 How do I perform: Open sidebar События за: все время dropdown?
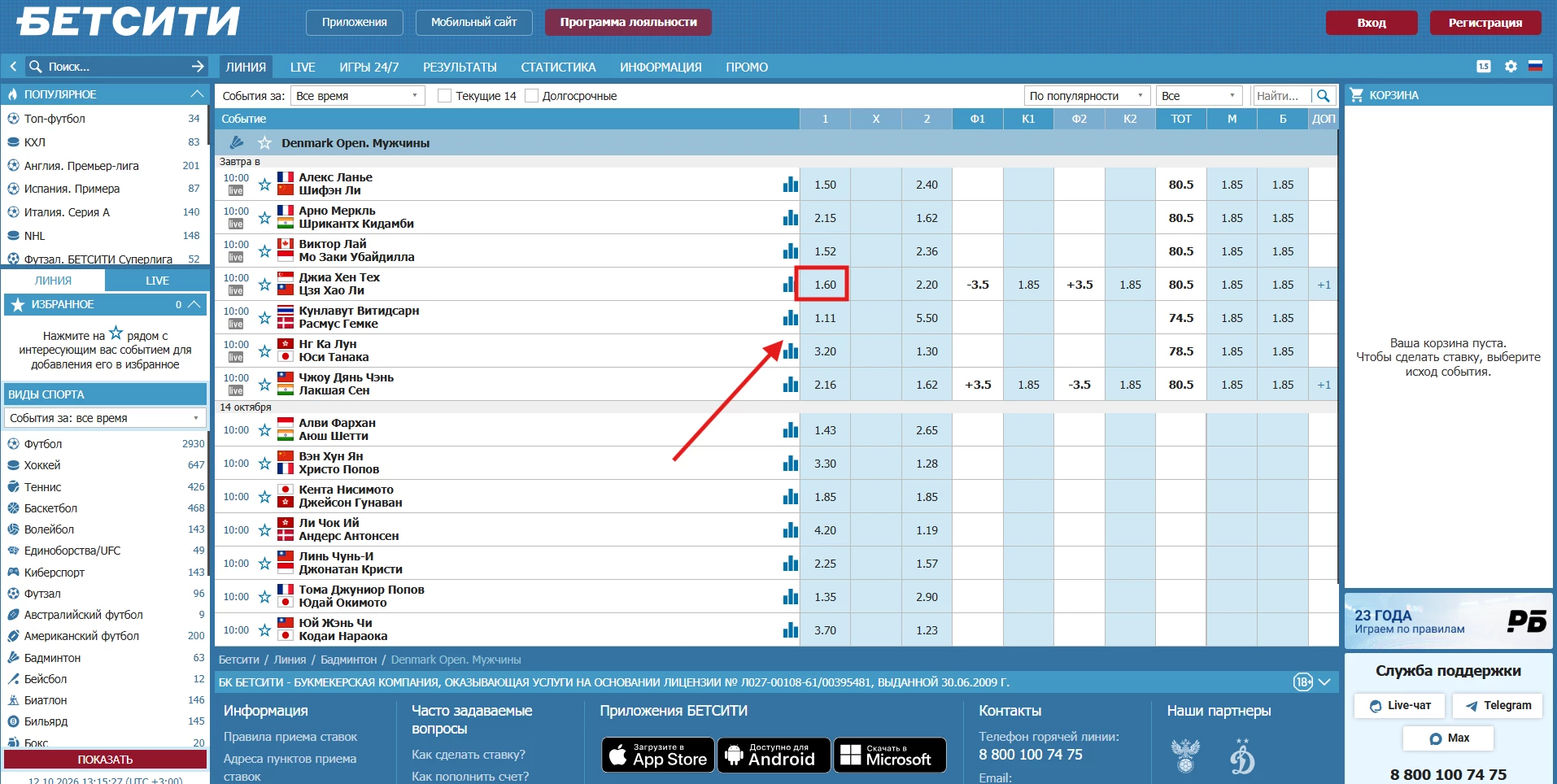coord(105,418)
